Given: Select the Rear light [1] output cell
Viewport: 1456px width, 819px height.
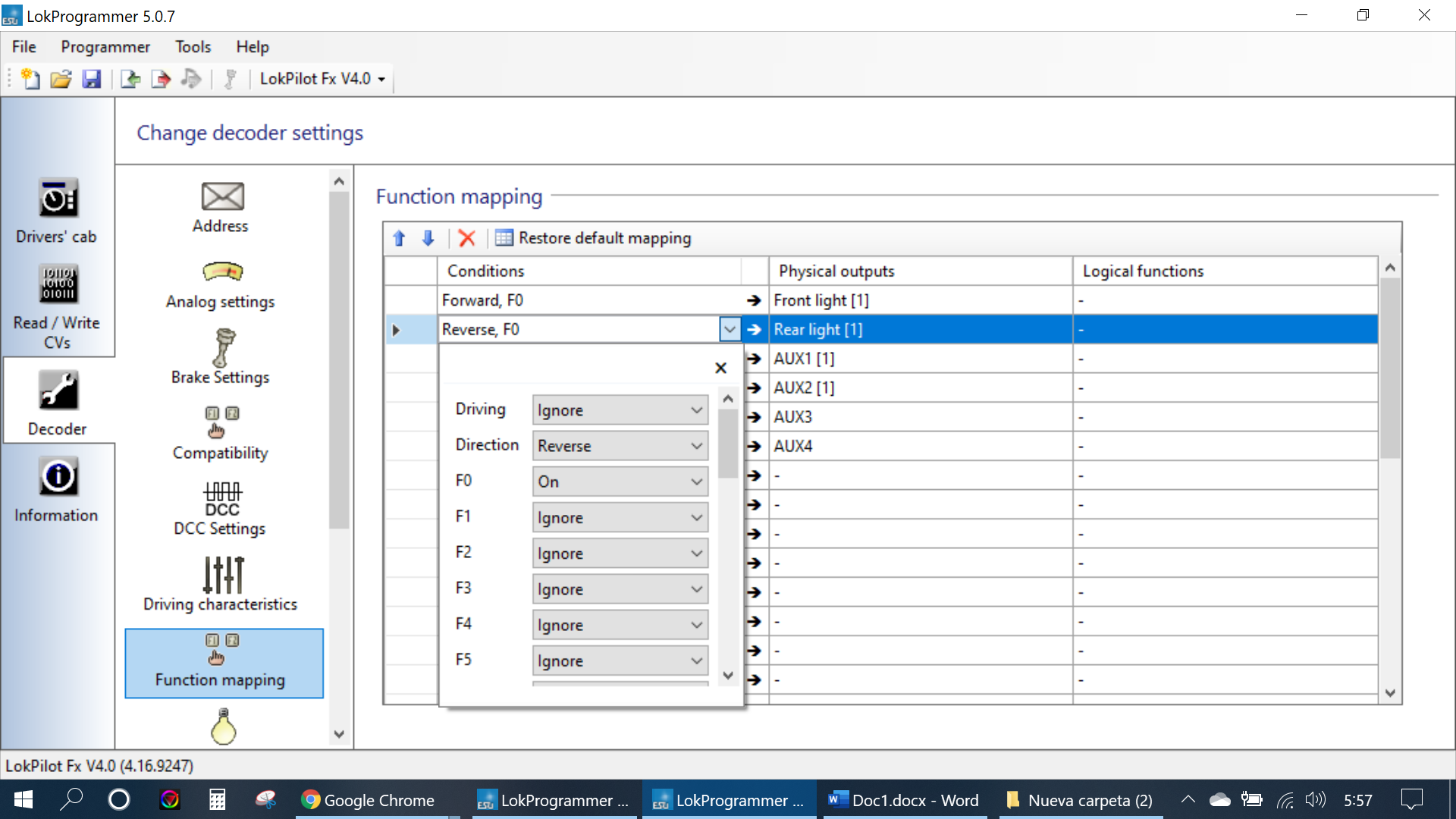Looking at the screenshot, I should pyautogui.click(x=921, y=330).
